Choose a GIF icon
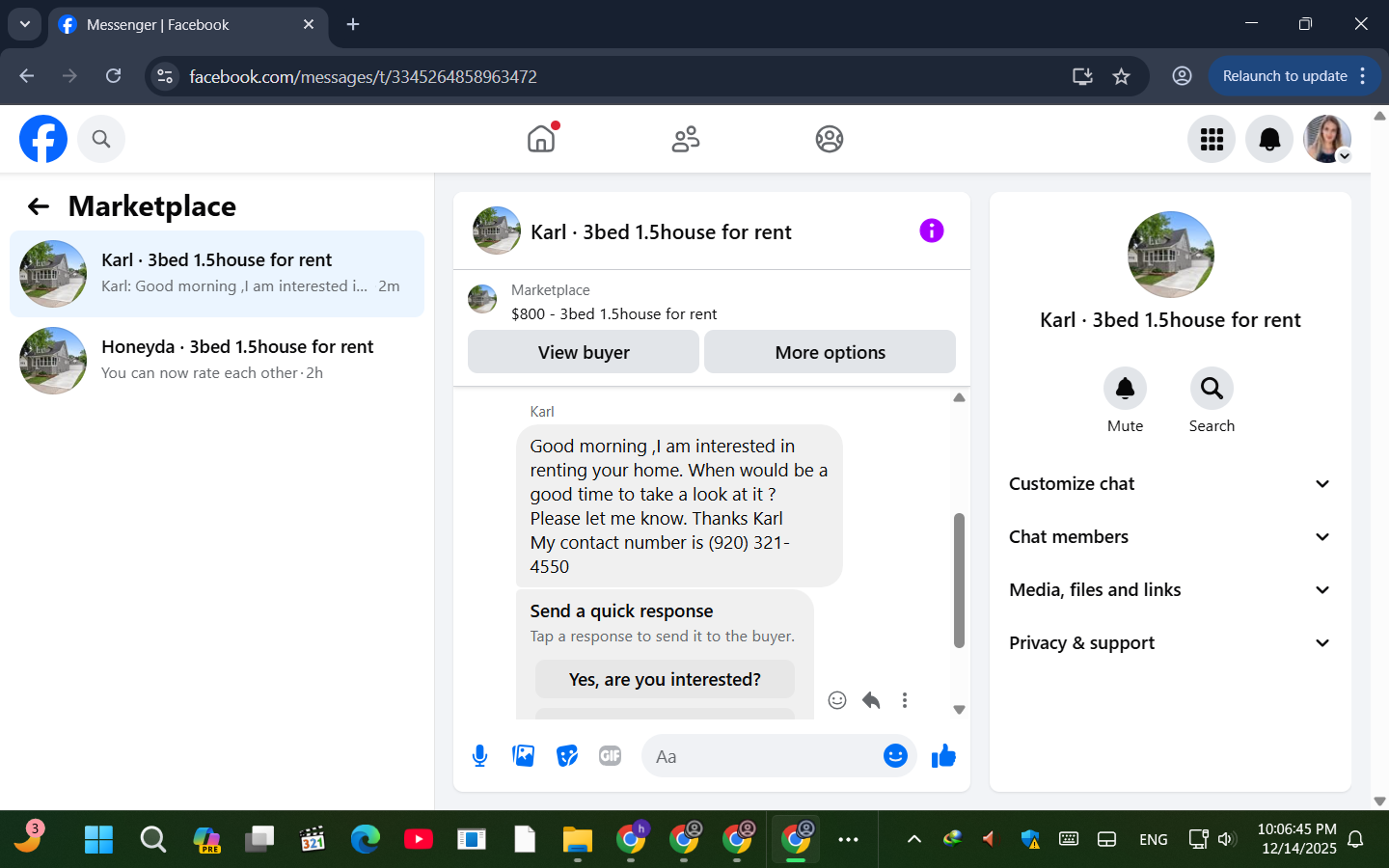 611,756
